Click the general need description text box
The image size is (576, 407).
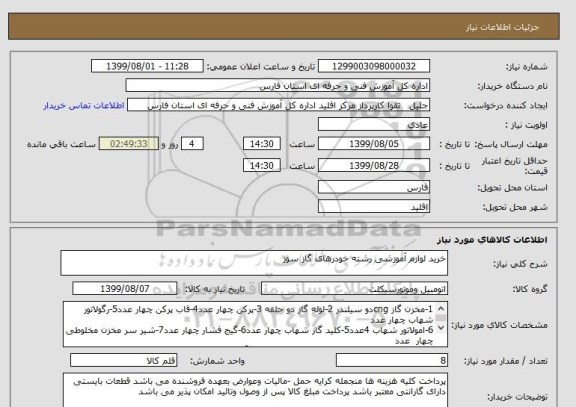click(254, 263)
